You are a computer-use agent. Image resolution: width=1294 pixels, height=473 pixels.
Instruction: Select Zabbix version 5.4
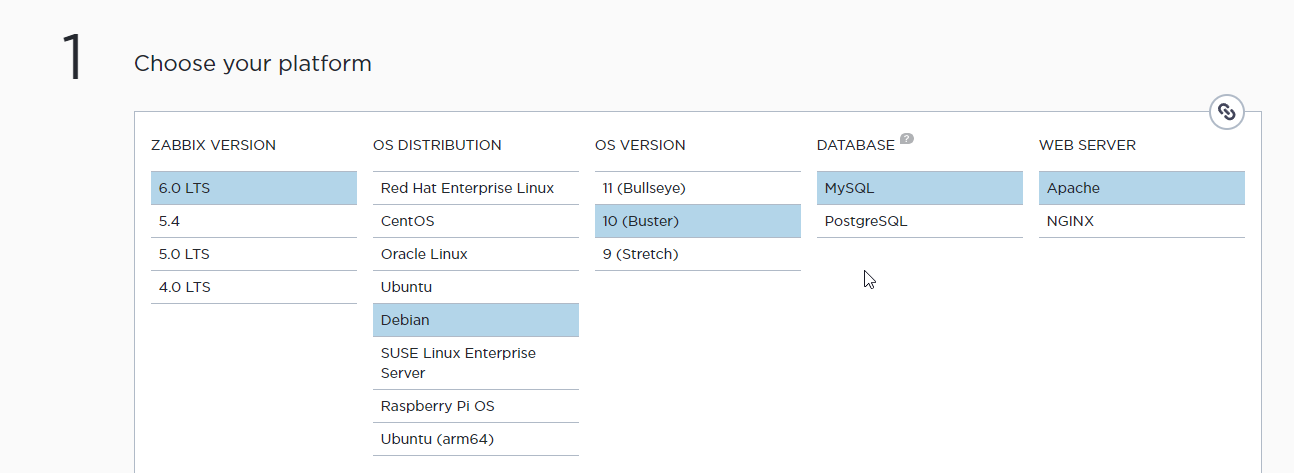click(254, 221)
